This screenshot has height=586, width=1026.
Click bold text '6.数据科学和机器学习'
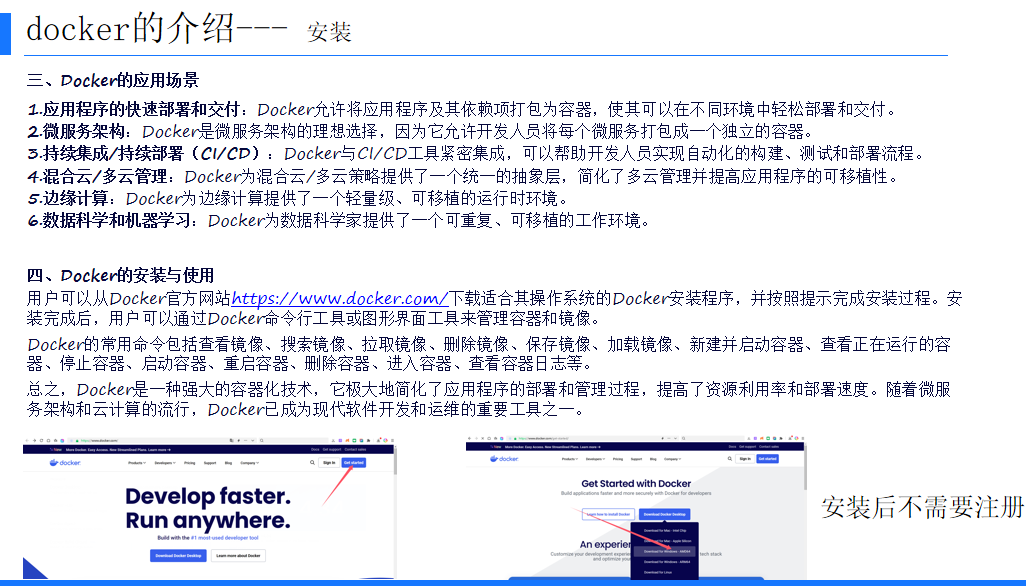click(110, 220)
